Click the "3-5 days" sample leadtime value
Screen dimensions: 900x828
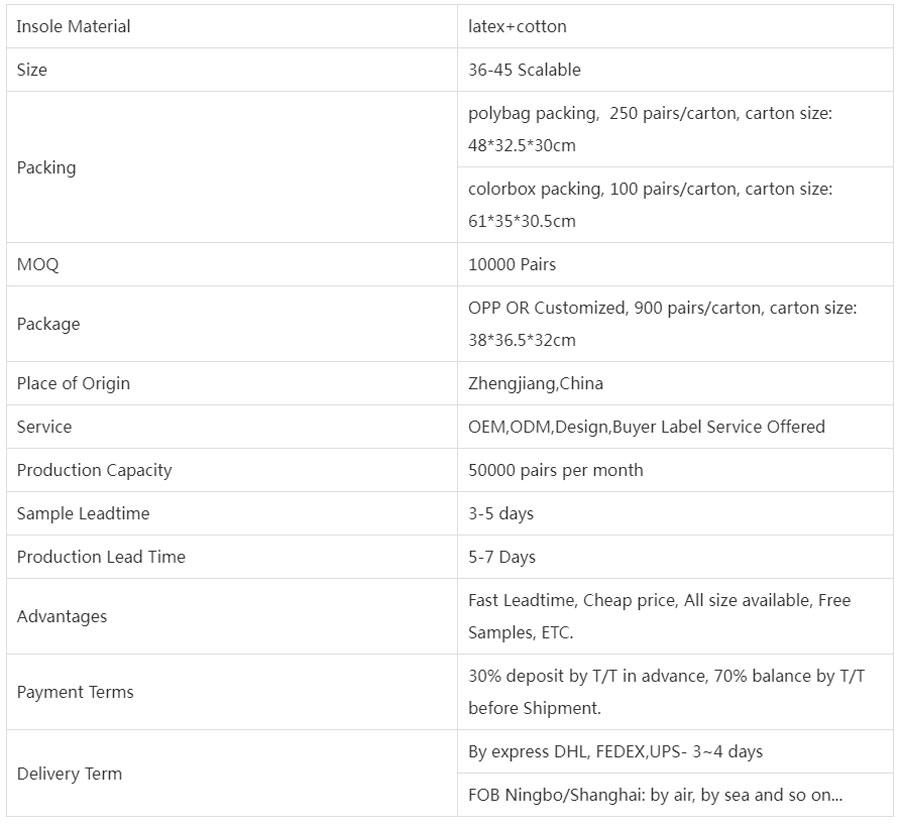coord(500,513)
